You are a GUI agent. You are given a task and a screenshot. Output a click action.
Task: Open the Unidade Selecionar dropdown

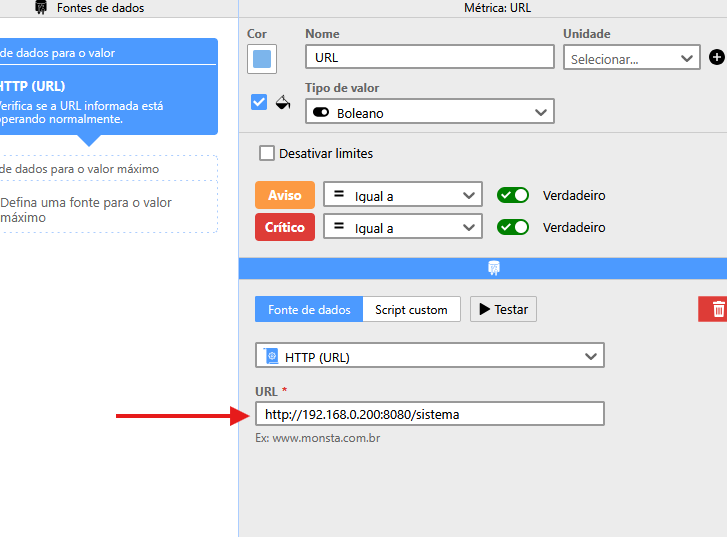click(x=631, y=59)
